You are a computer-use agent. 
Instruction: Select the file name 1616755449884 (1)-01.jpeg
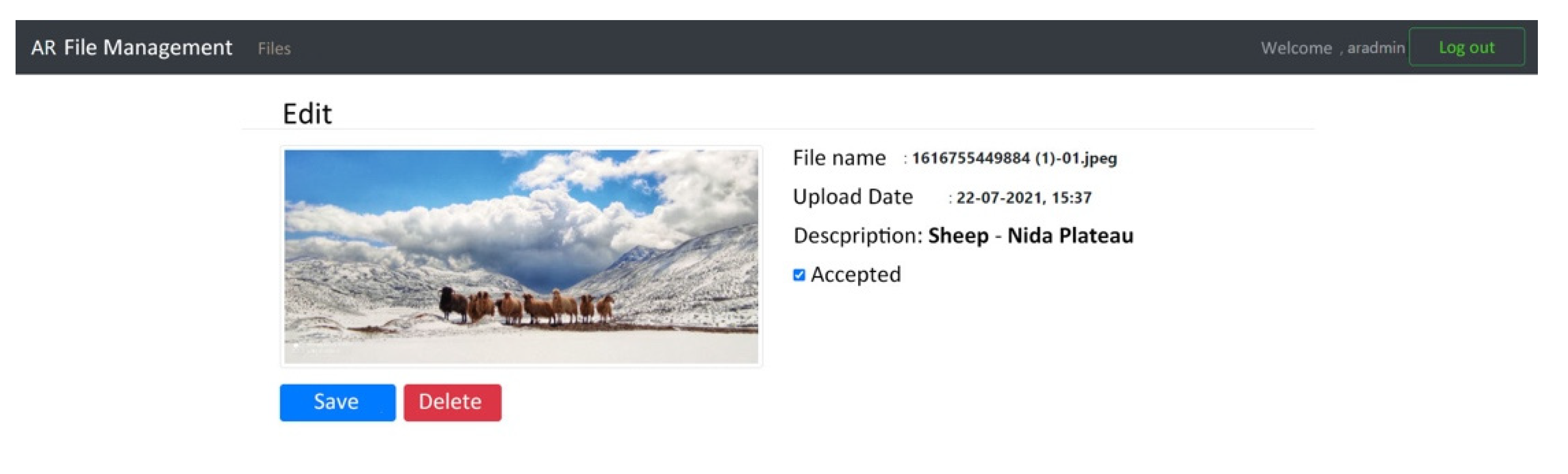(1014, 158)
